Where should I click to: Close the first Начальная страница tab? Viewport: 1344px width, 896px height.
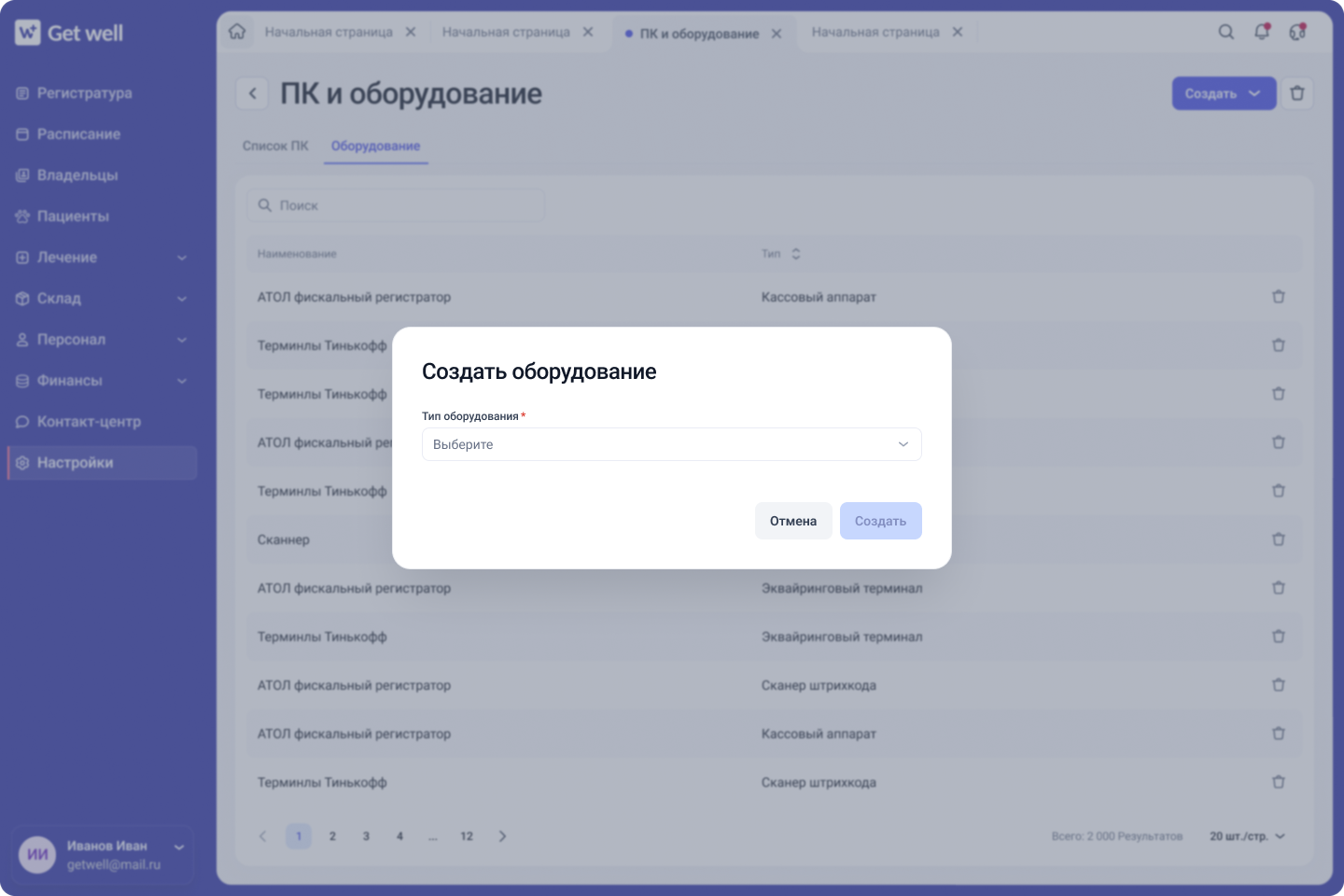(411, 32)
